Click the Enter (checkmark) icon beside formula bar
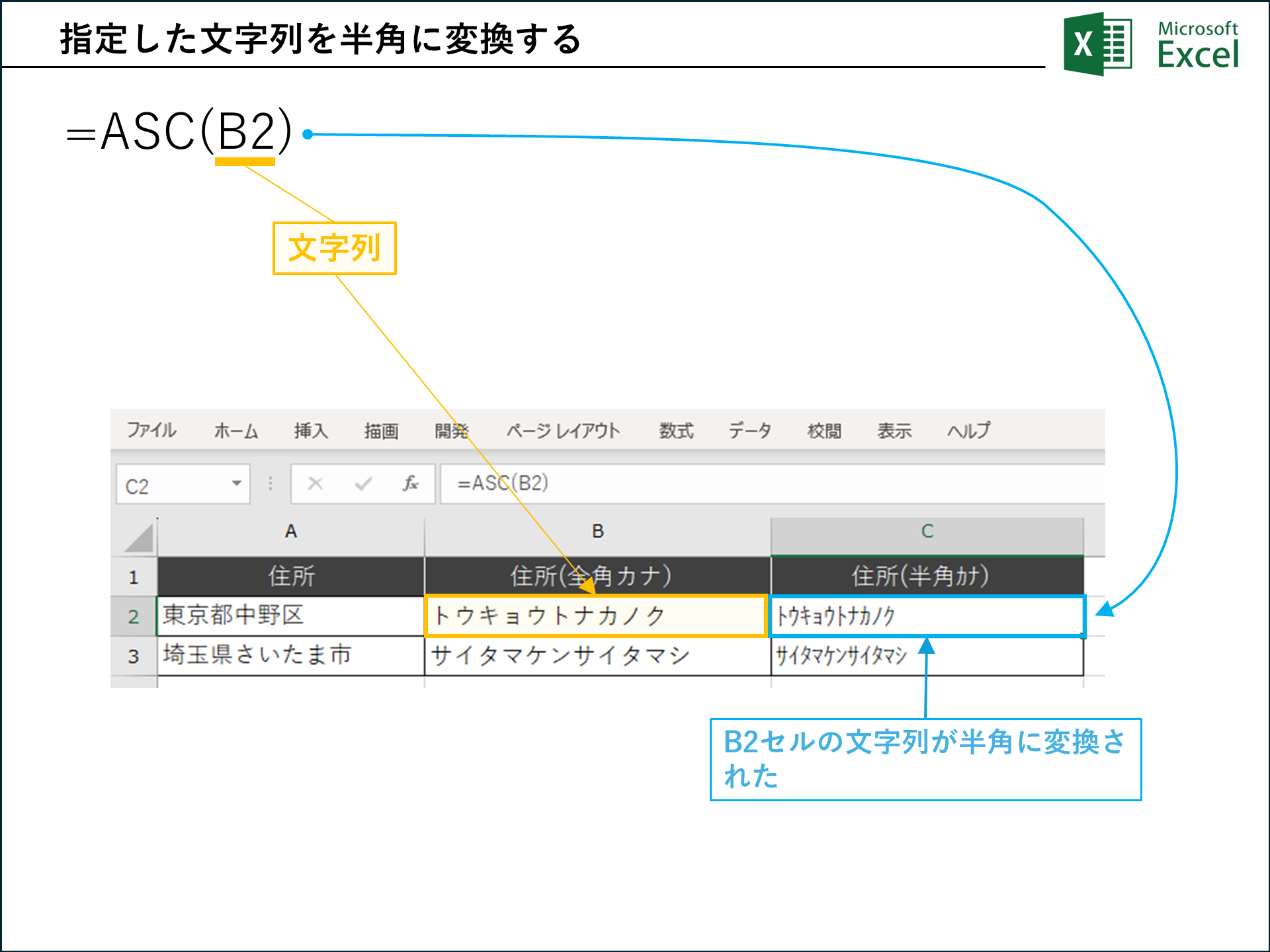1270x952 pixels. tap(362, 485)
